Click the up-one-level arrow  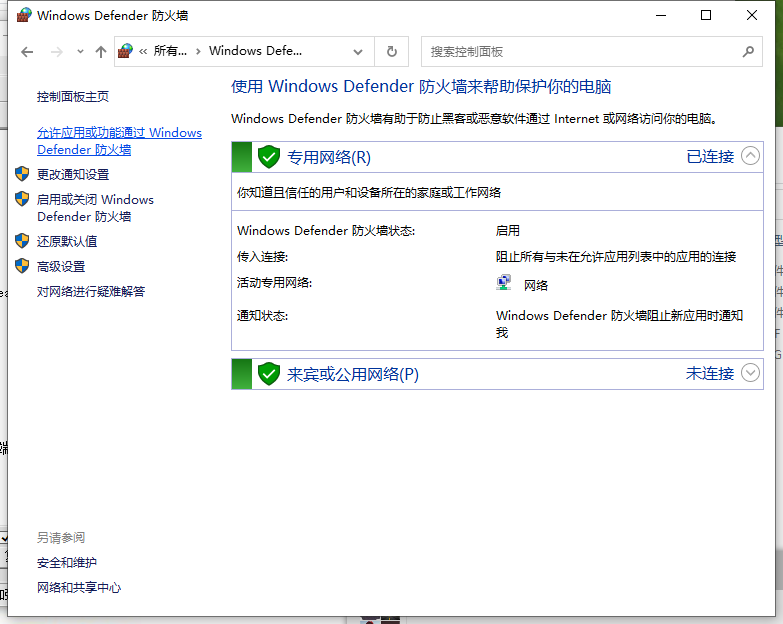pos(100,52)
